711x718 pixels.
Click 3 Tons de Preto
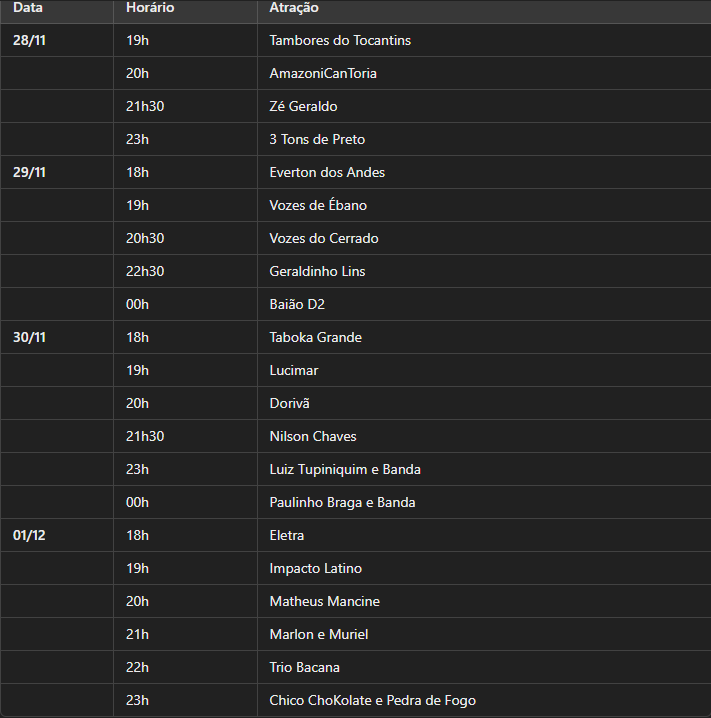click(x=317, y=139)
